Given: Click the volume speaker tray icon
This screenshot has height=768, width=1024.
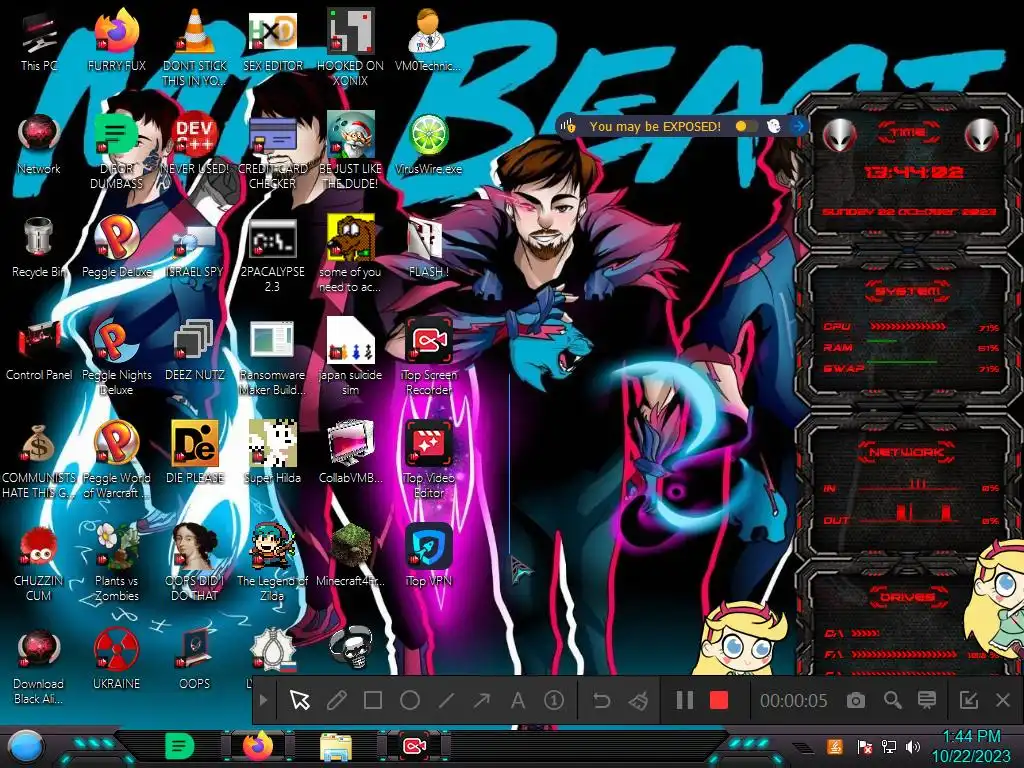Looking at the screenshot, I should [912, 746].
